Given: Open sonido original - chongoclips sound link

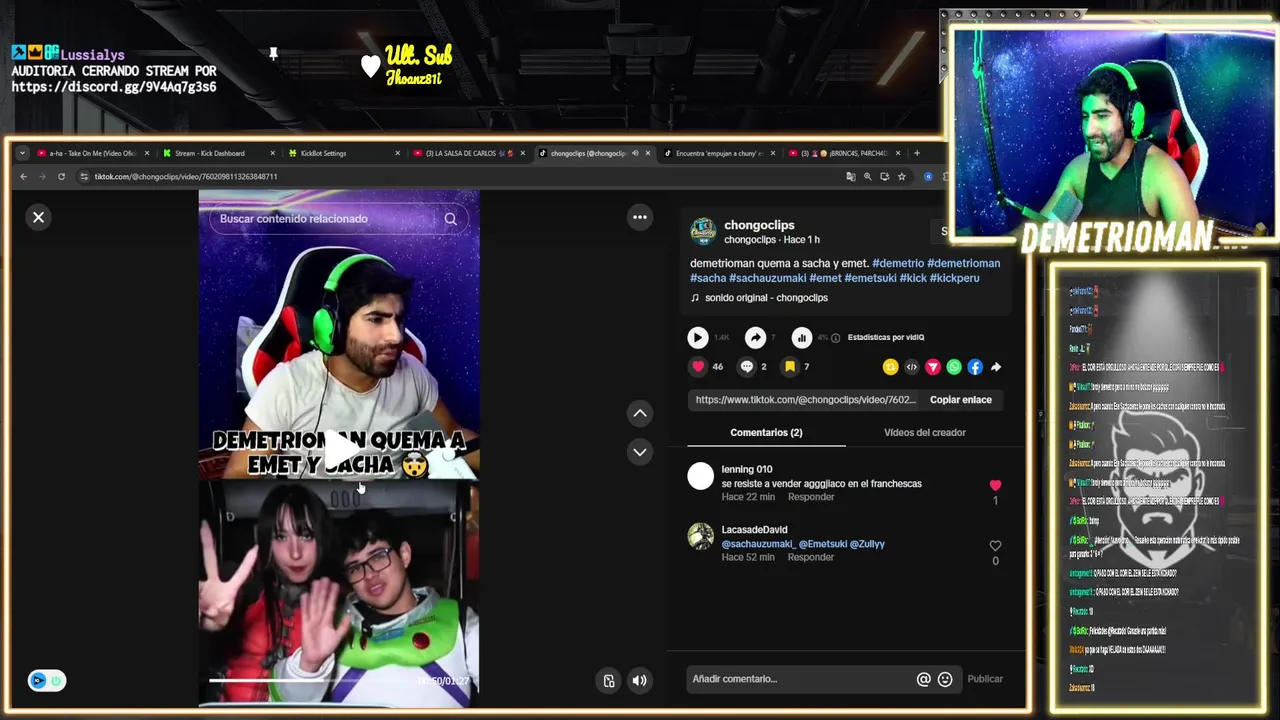Looking at the screenshot, I should pos(766,298).
